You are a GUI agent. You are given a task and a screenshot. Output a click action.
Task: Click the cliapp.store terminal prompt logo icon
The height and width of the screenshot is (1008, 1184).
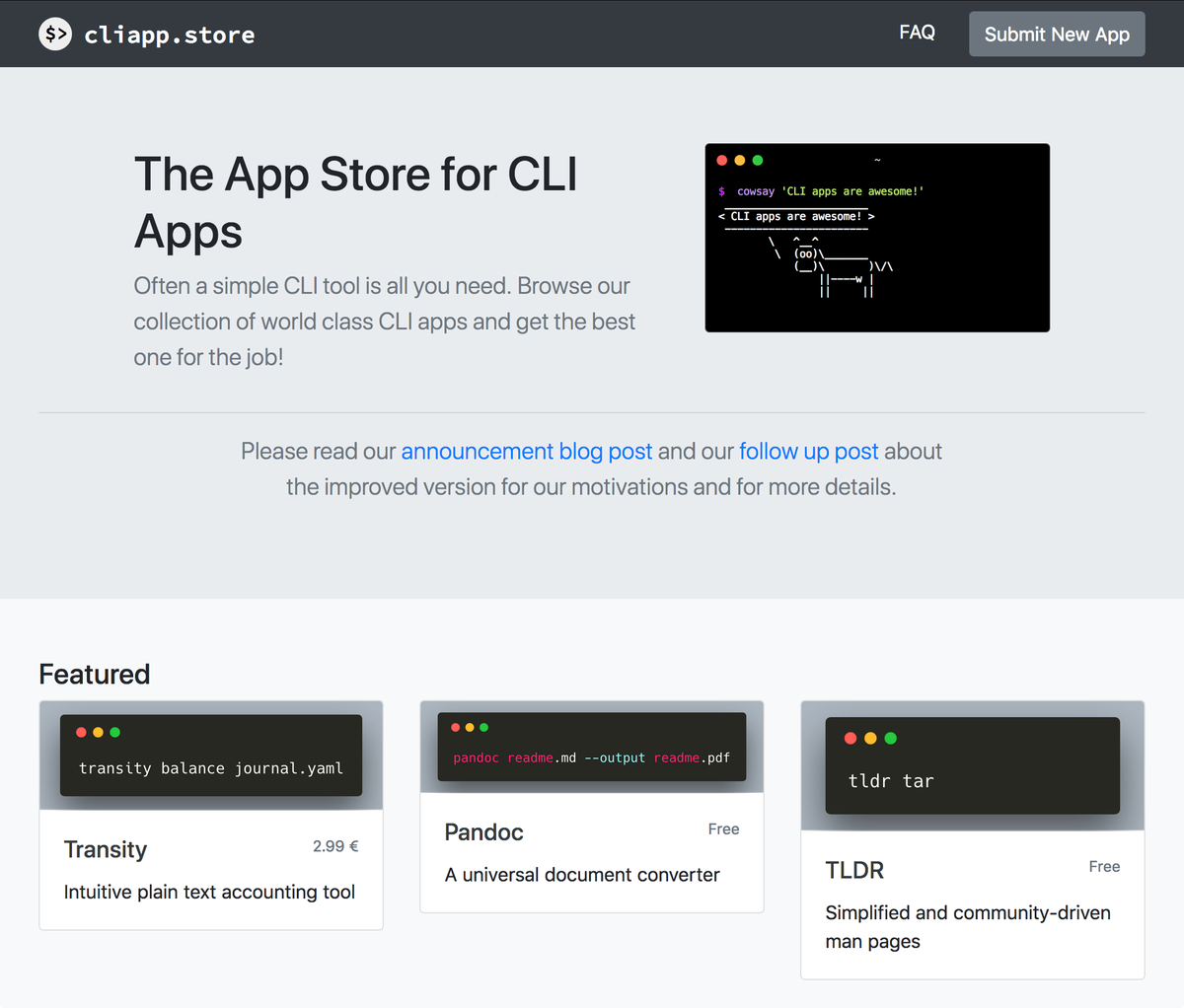[x=55, y=35]
